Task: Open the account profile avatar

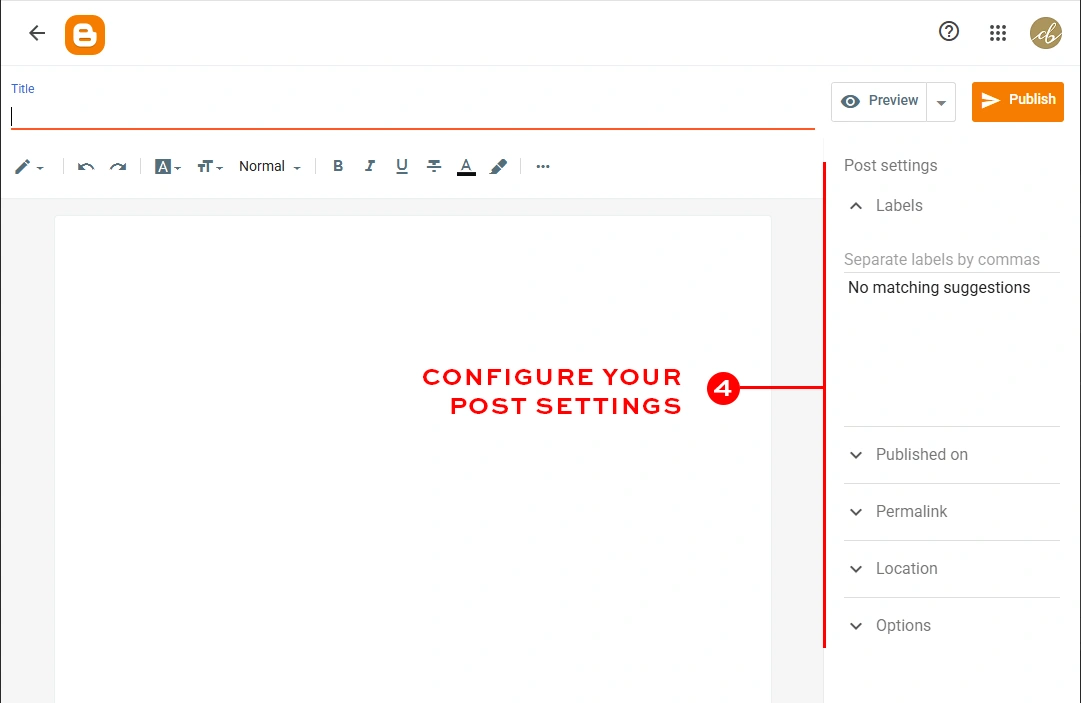Action: click(x=1046, y=33)
